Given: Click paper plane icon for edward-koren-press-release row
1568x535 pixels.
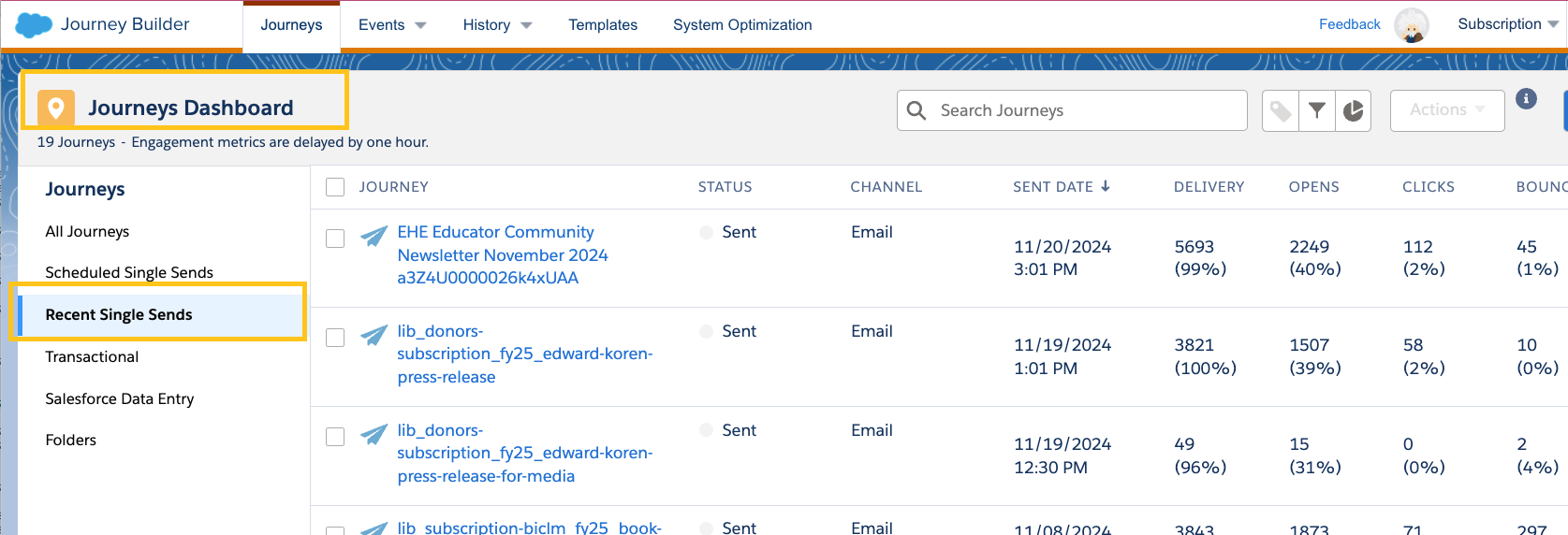Looking at the screenshot, I should (x=374, y=335).
